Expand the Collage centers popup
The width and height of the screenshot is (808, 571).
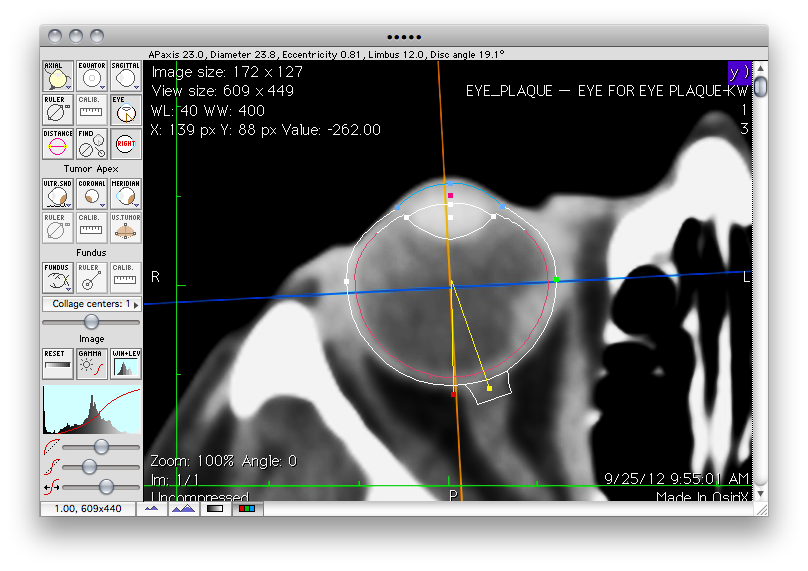click(92, 304)
